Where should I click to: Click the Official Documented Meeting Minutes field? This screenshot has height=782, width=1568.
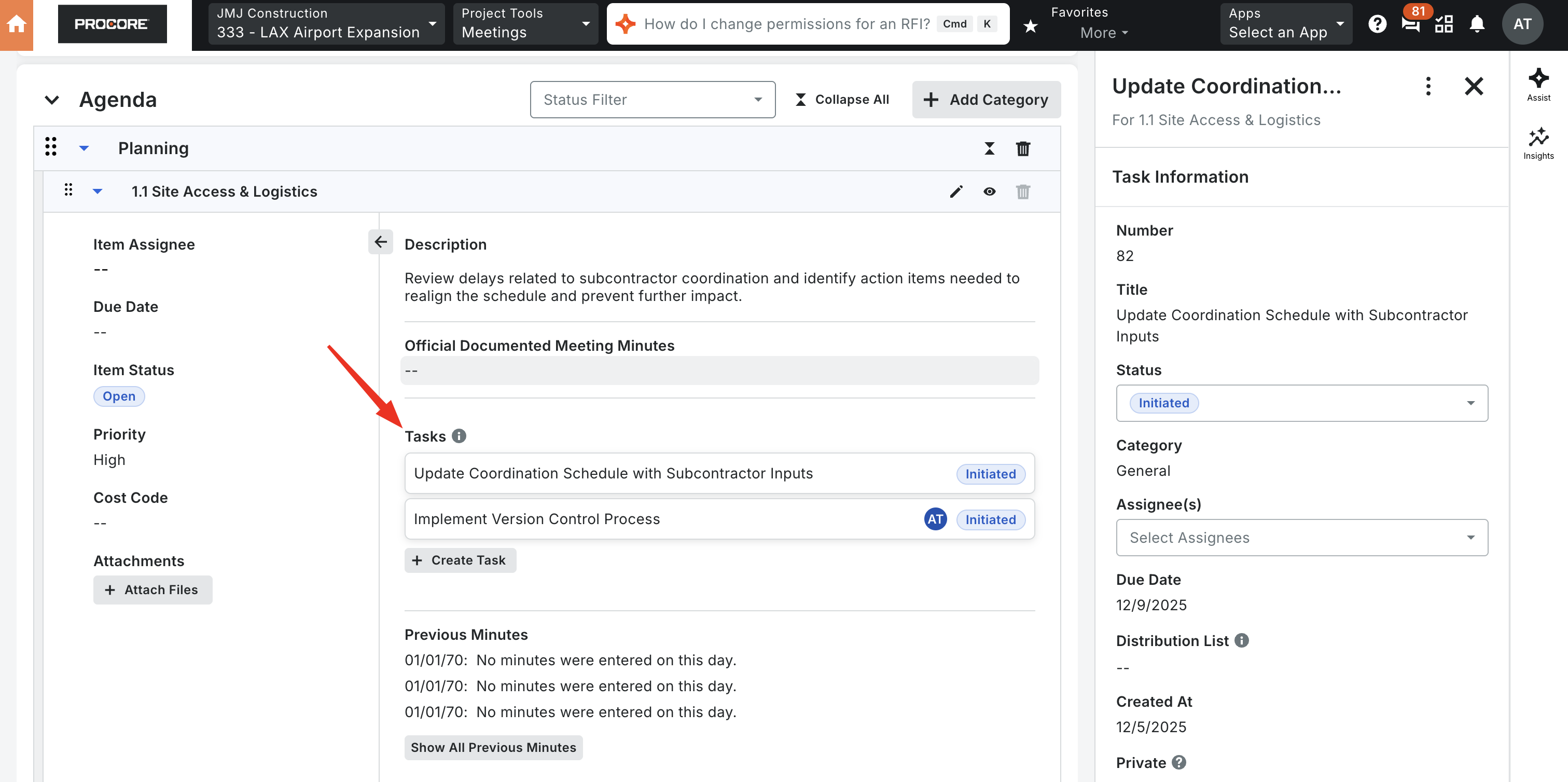(x=719, y=371)
